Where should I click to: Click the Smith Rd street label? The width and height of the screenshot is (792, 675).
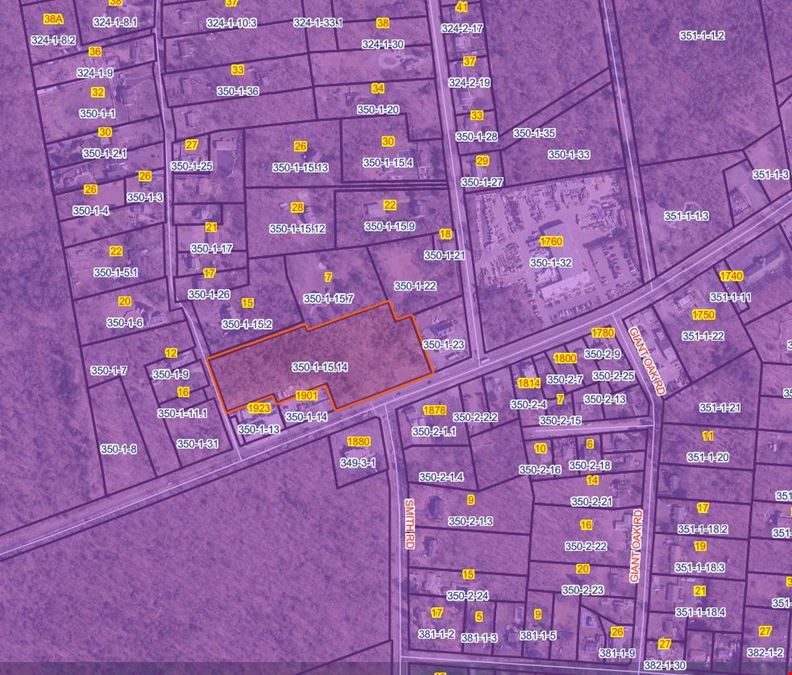408,523
